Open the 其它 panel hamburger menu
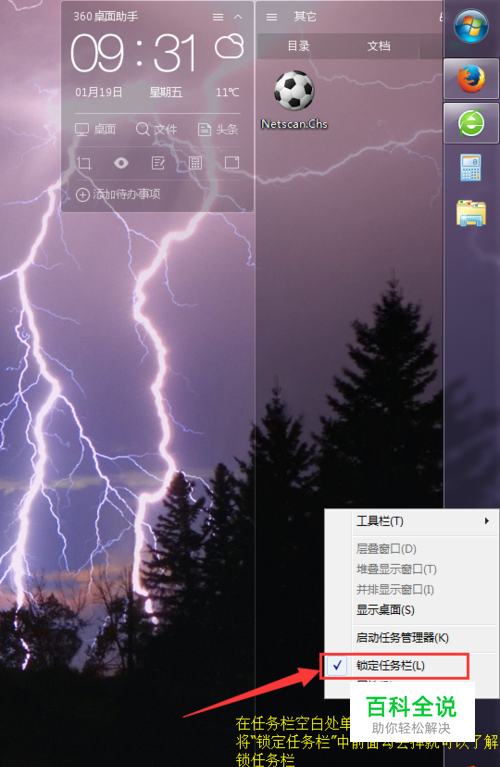This screenshot has width=500, height=767. (272, 17)
